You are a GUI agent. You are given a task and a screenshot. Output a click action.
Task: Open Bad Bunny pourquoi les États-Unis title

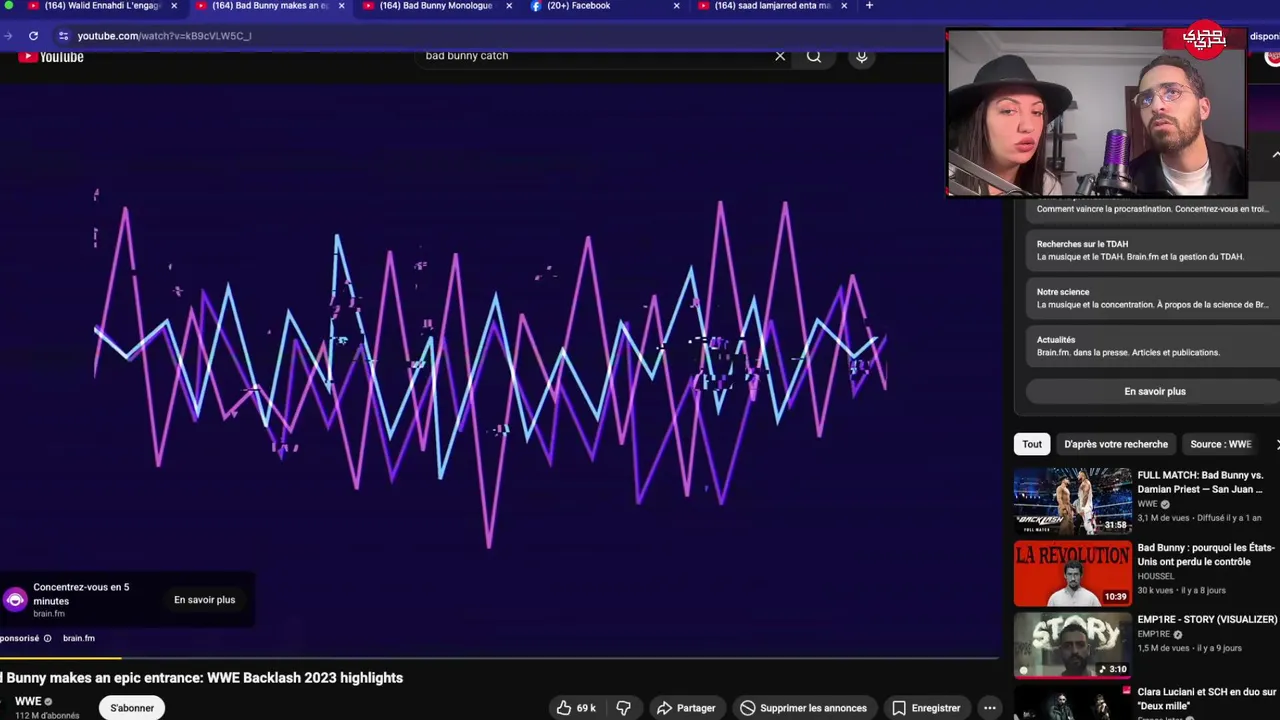coord(1206,554)
